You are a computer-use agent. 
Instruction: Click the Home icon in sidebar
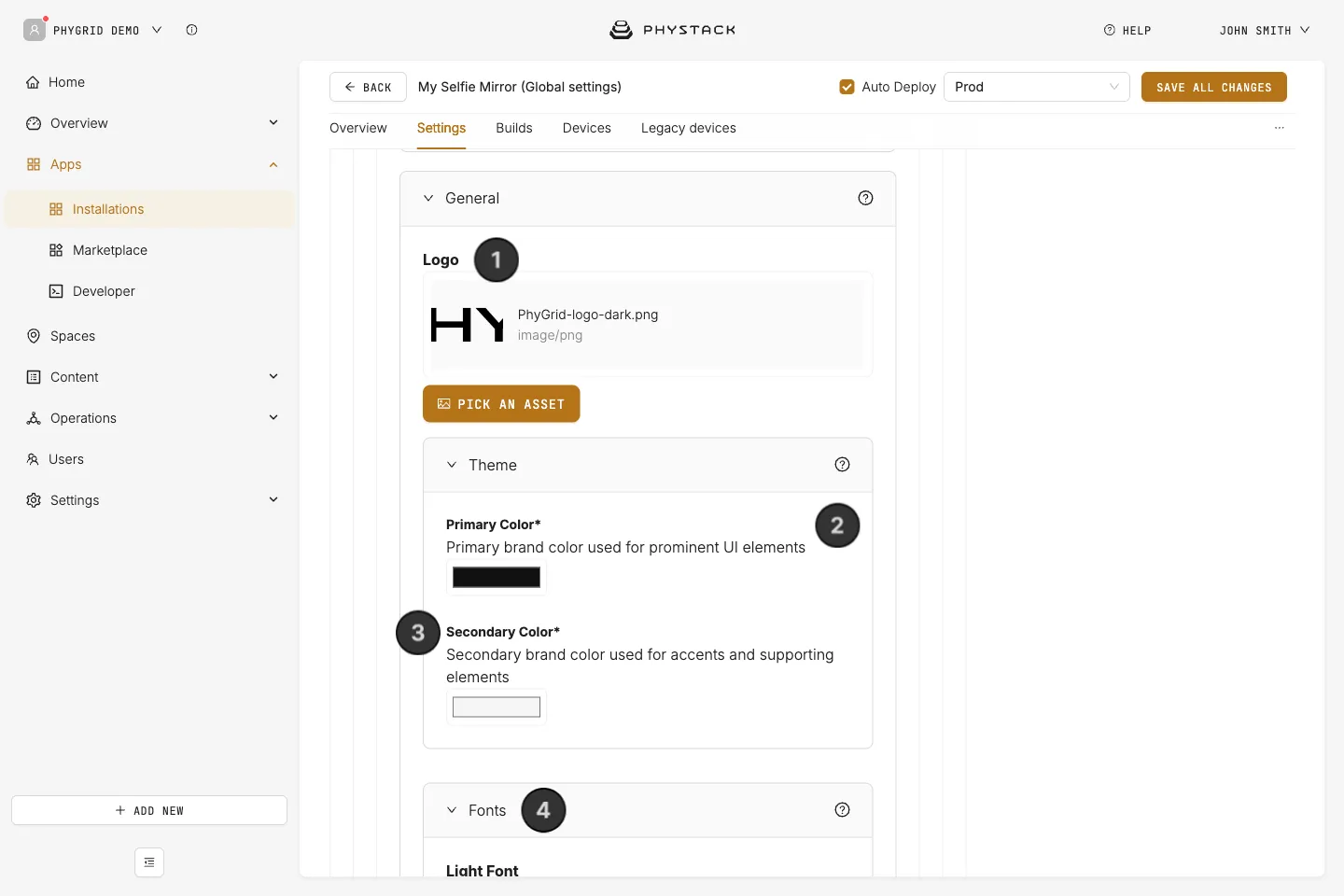(x=33, y=82)
